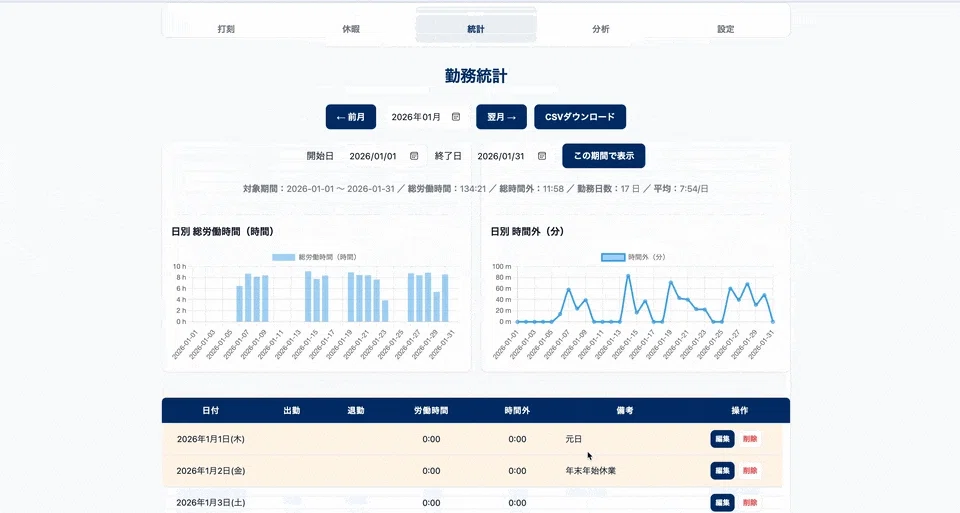Toggle 総労働時間 legend swatch in bar chart
Screen dimensions: 960x513
coord(283,257)
